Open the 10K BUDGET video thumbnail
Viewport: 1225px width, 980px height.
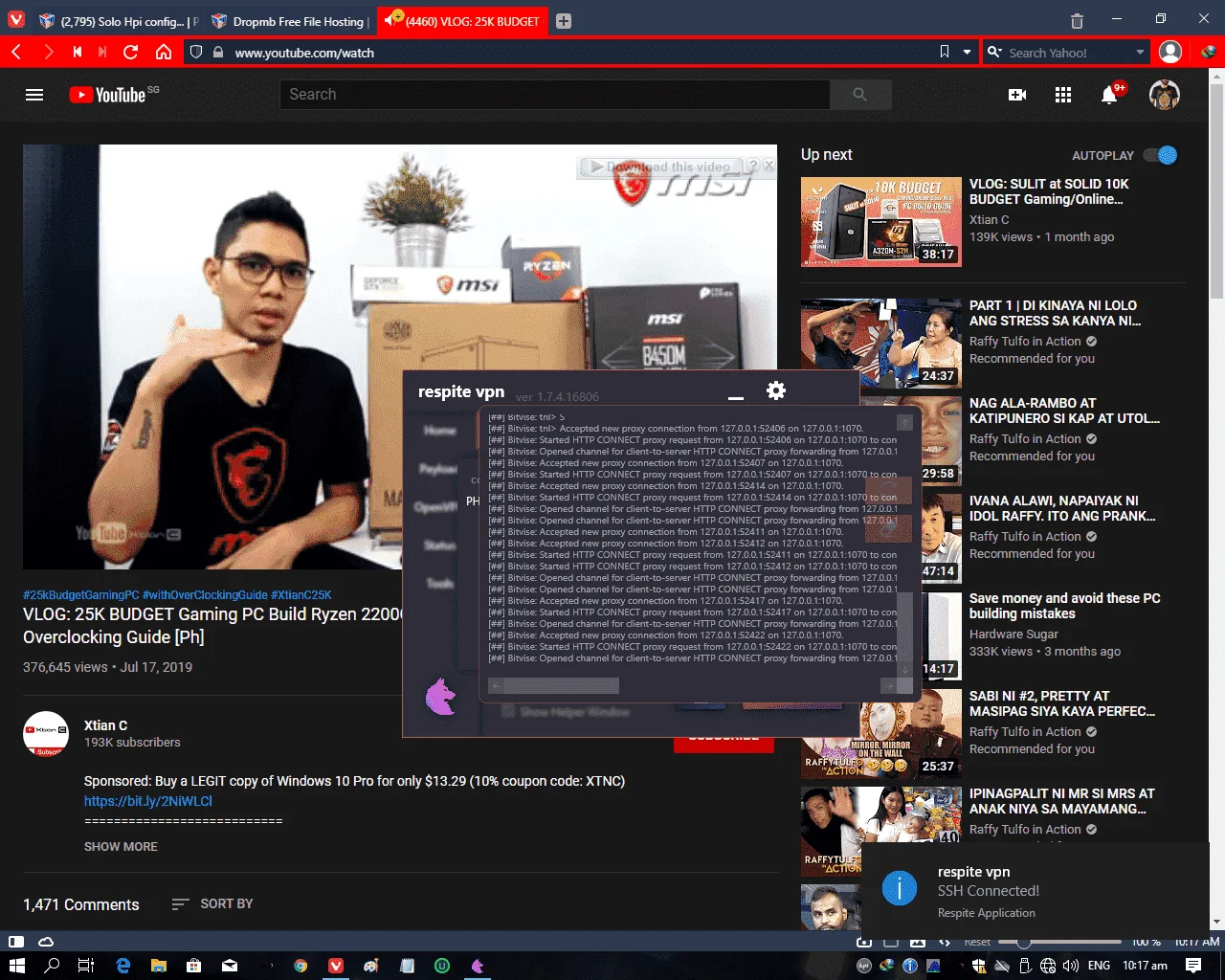pos(881,222)
